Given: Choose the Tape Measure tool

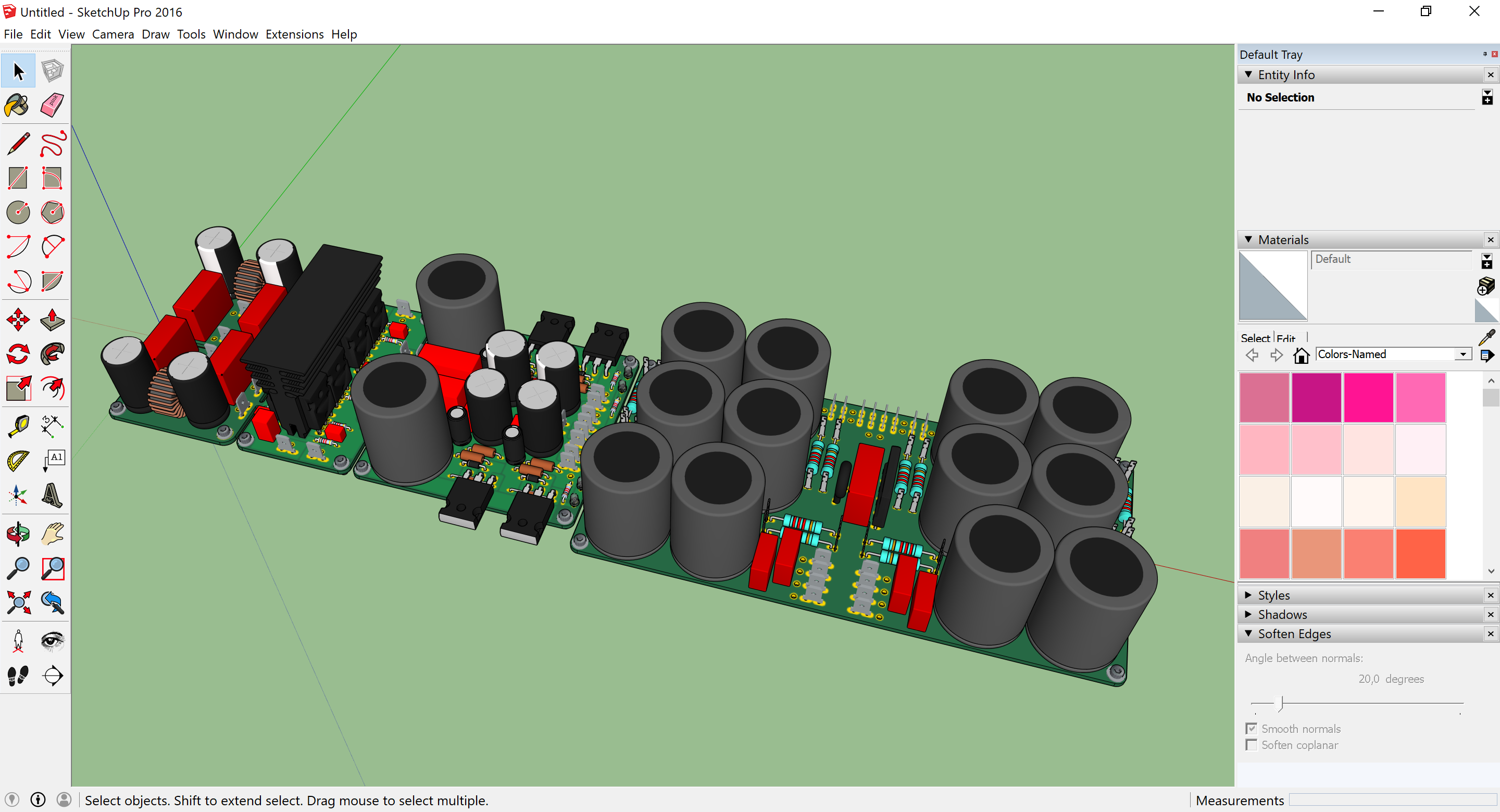Looking at the screenshot, I should pos(18,426).
